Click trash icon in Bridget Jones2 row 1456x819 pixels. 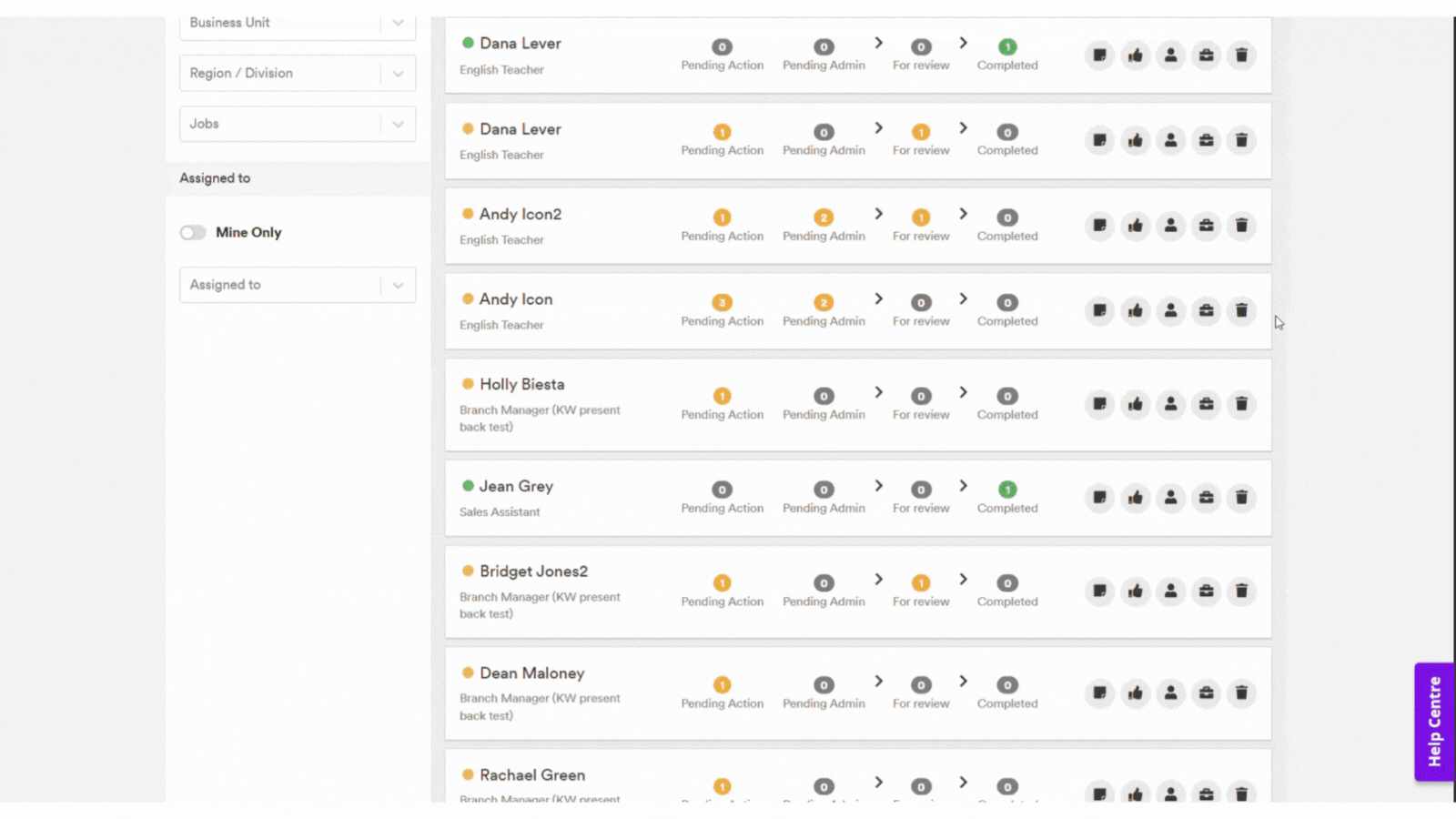pyautogui.click(x=1241, y=591)
